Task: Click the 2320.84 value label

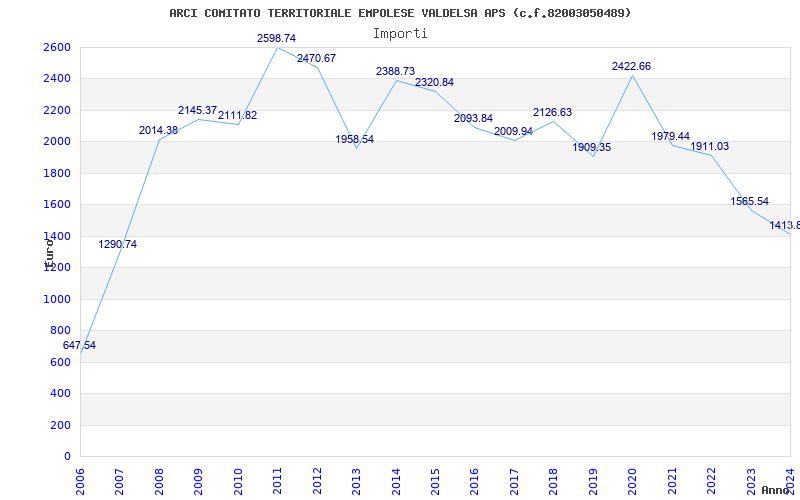Action: pyautogui.click(x=434, y=83)
